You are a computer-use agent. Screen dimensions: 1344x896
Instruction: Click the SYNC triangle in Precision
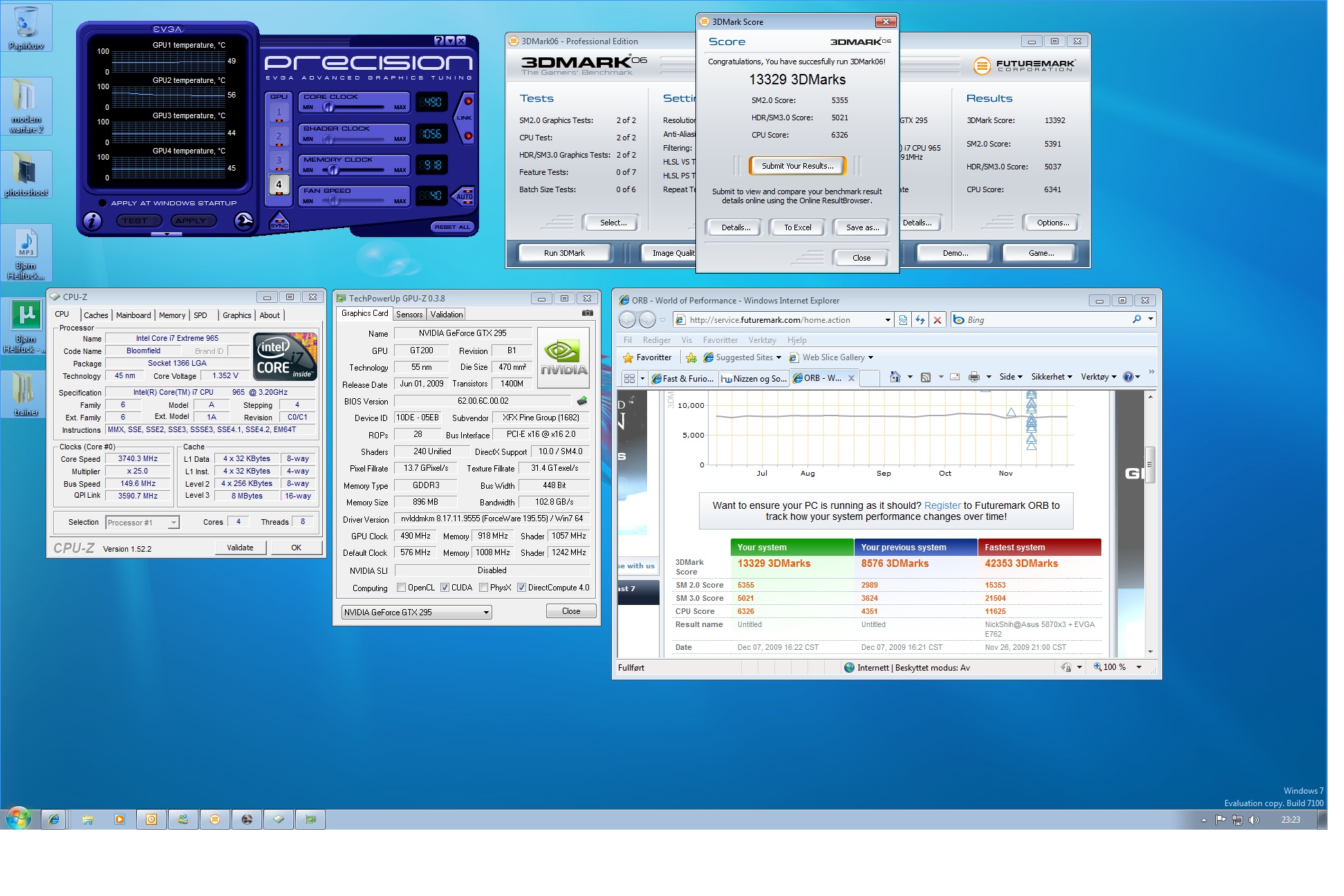[x=279, y=221]
